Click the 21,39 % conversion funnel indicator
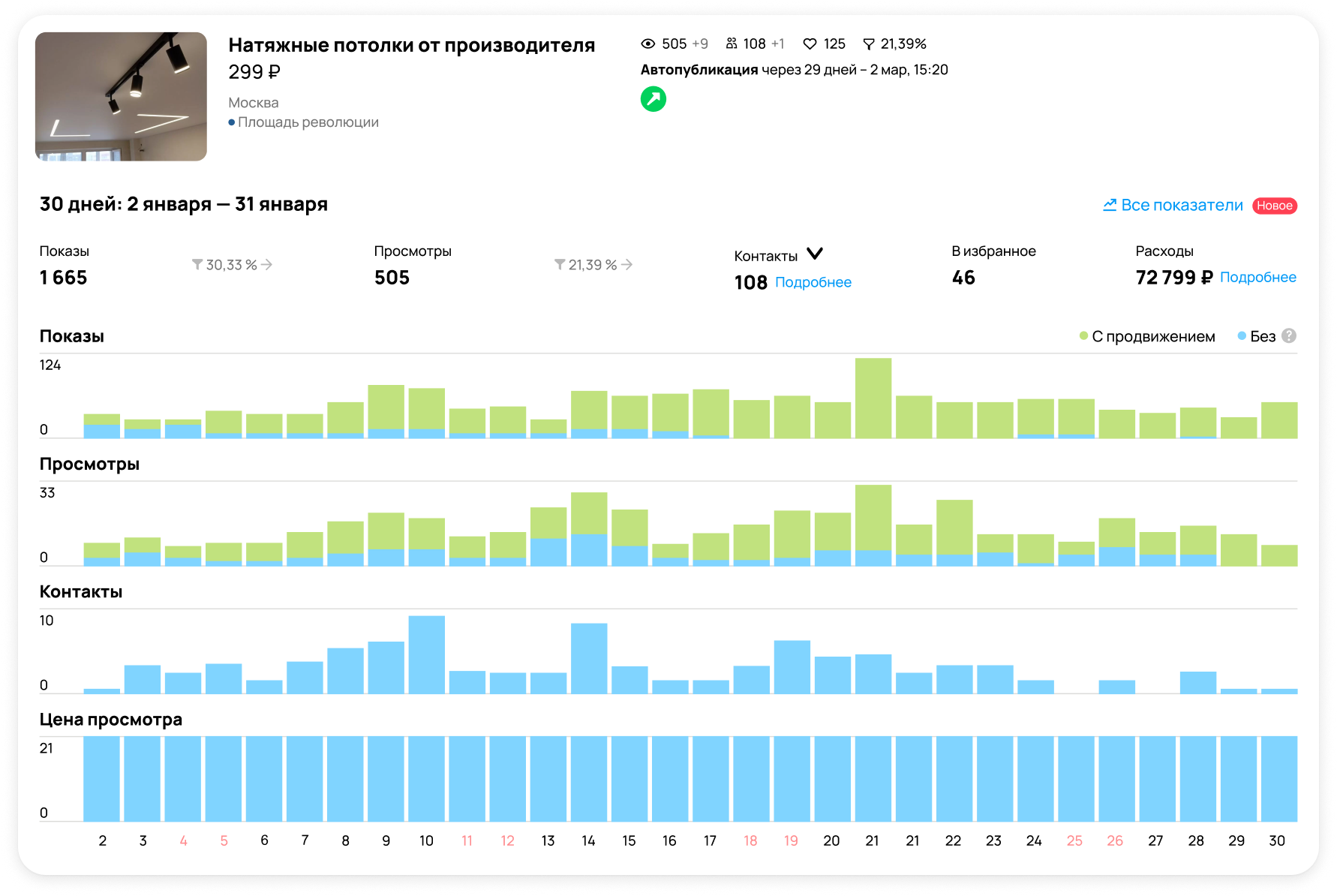This screenshot has height=896, width=1337. tap(593, 265)
